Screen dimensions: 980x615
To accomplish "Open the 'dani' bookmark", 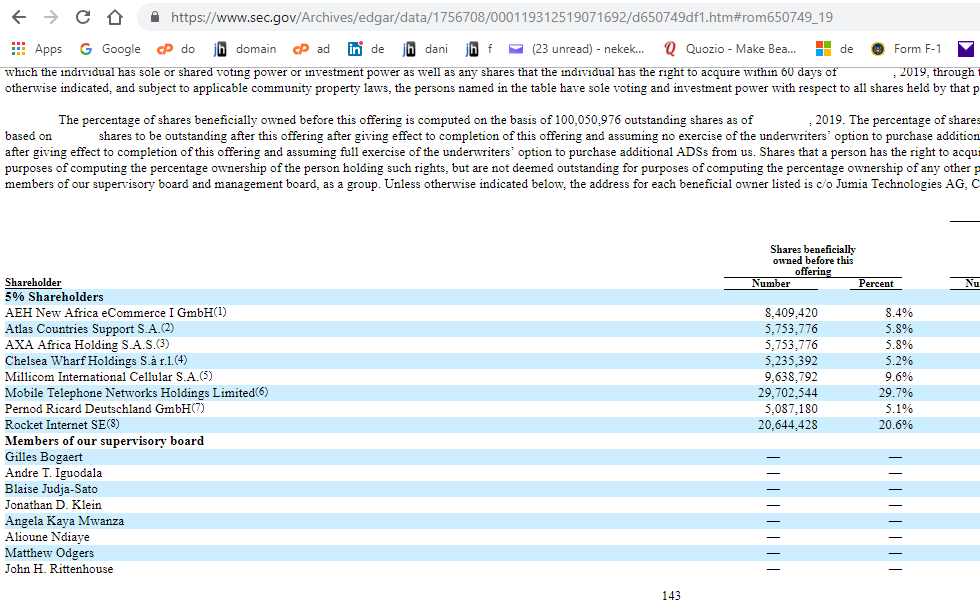I will click(425, 49).
